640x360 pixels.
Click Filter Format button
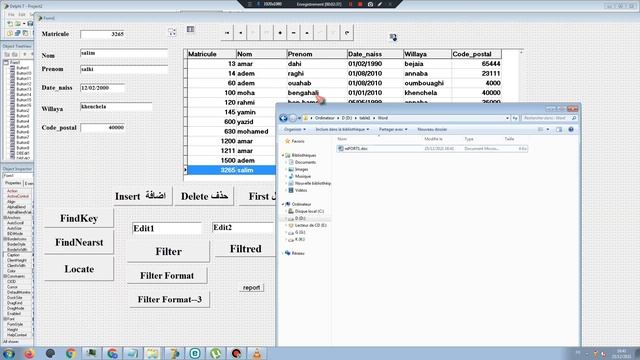click(x=167, y=276)
